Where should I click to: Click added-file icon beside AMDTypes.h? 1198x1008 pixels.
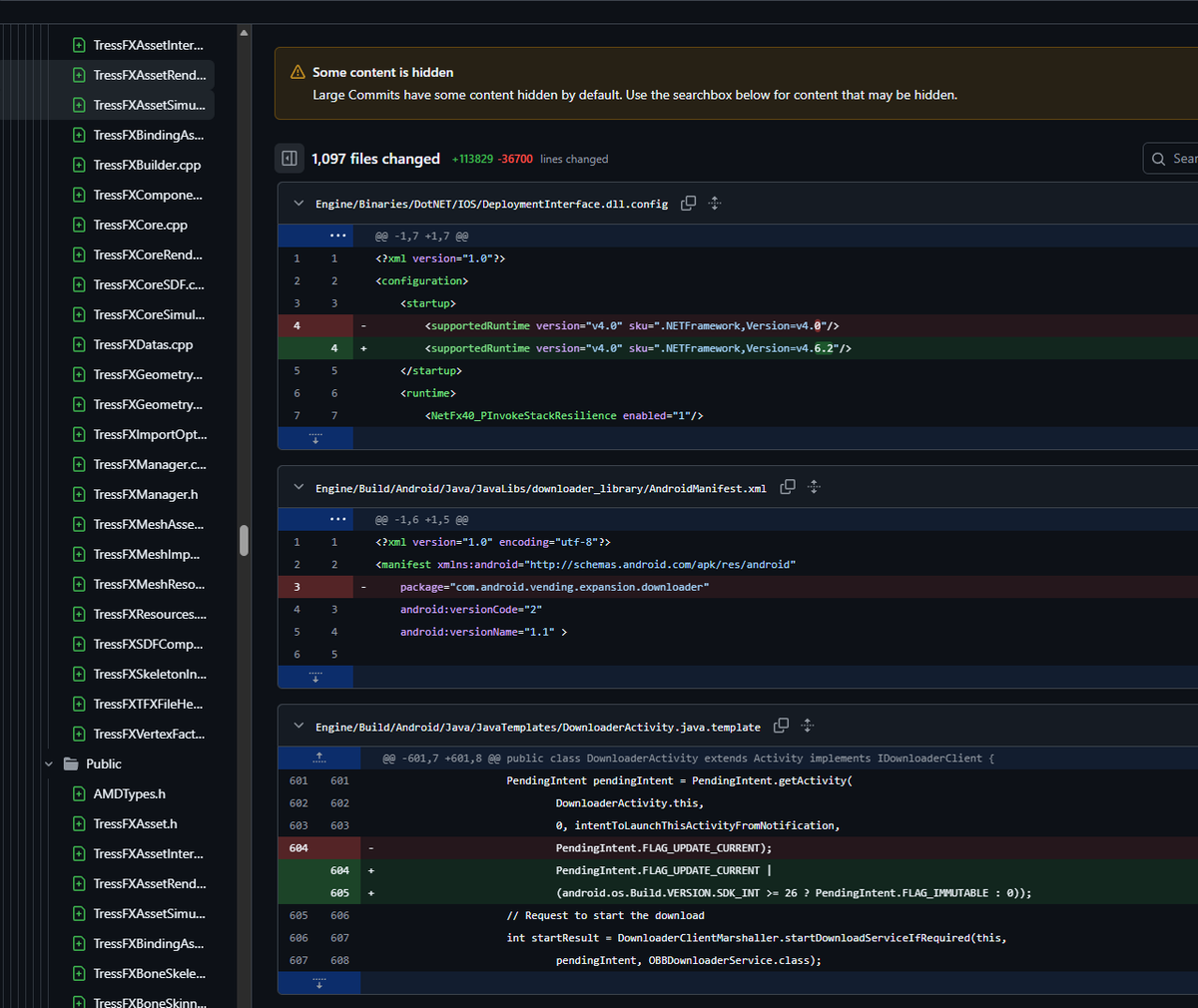[x=79, y=793]
